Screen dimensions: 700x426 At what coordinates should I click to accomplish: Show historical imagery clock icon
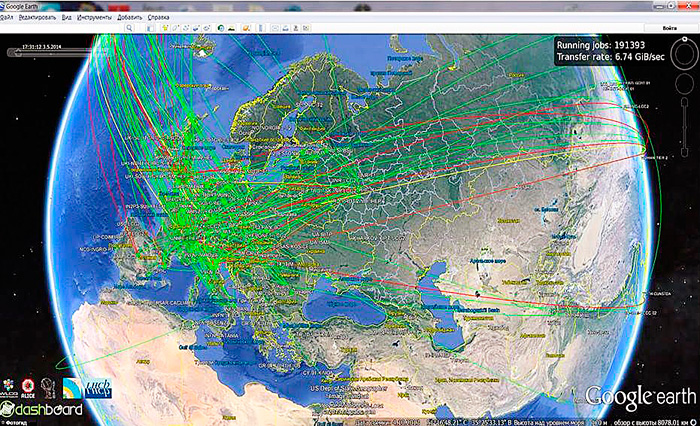pos(221,28)
